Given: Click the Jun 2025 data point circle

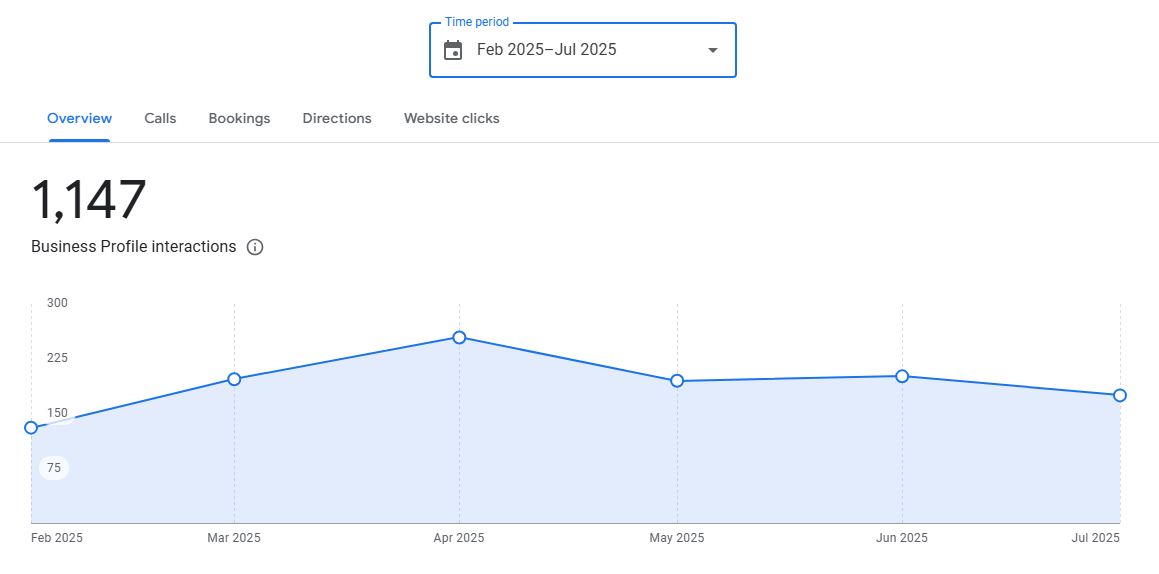Looking at the screenshot, I should [x=902, y=376].
